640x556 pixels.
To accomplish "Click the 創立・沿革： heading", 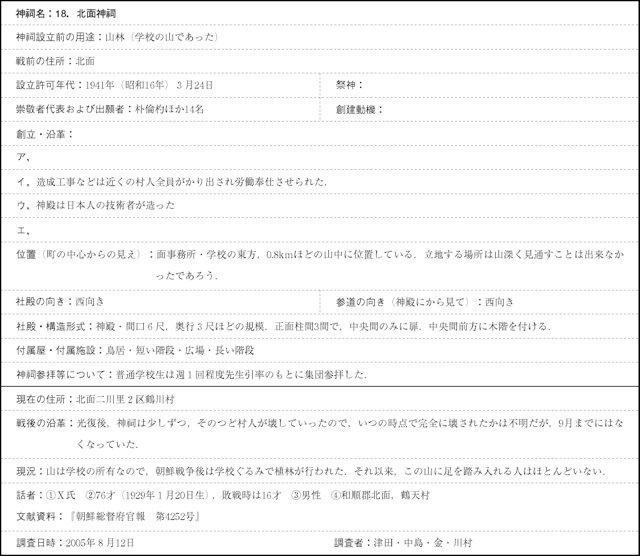I will pyautogui.click(x=44, y=134).
